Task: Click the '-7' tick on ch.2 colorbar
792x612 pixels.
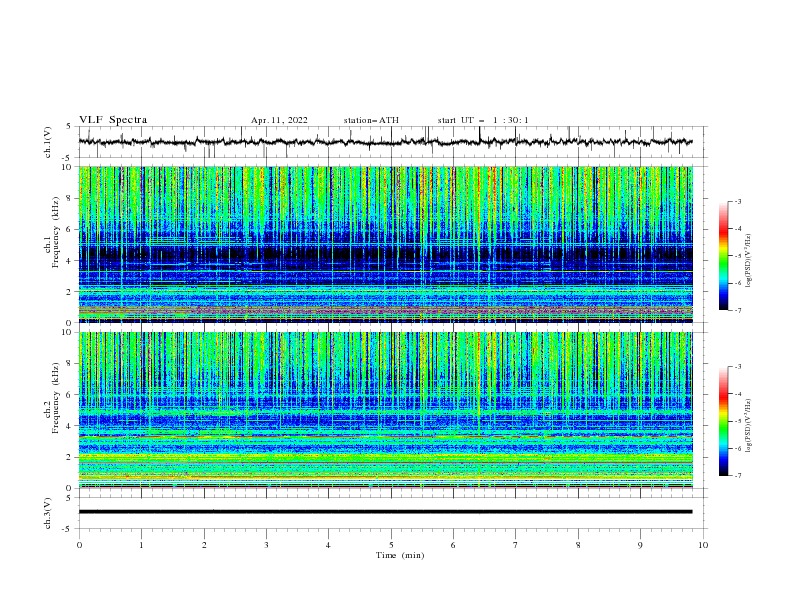Action: pyautogui.click(x=737, y=476)
